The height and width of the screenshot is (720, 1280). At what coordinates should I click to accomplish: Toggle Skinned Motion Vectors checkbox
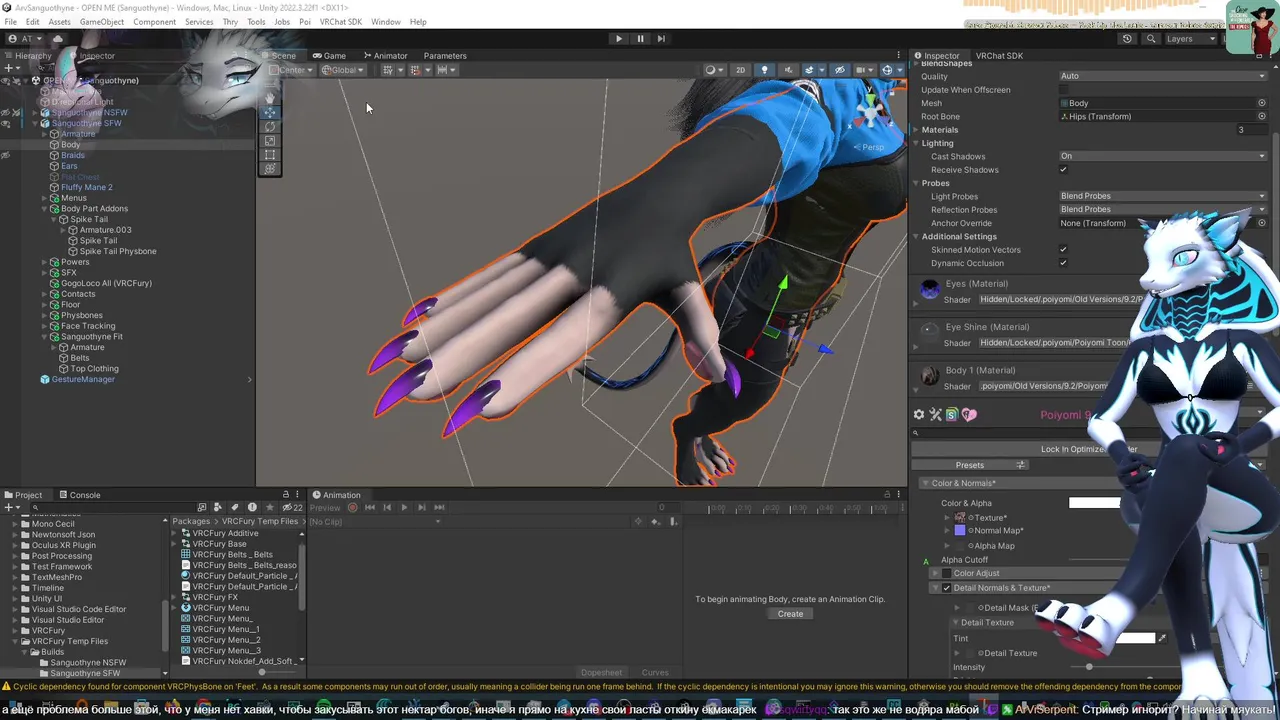1064,250
